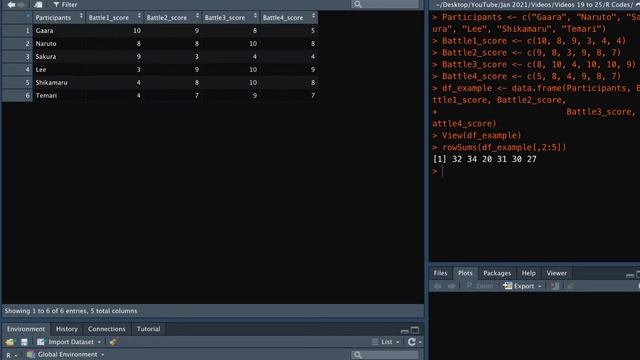Sort by Battle2_score column arrows
This screenshot has height=360, width=640.
[x=197, y=16]
